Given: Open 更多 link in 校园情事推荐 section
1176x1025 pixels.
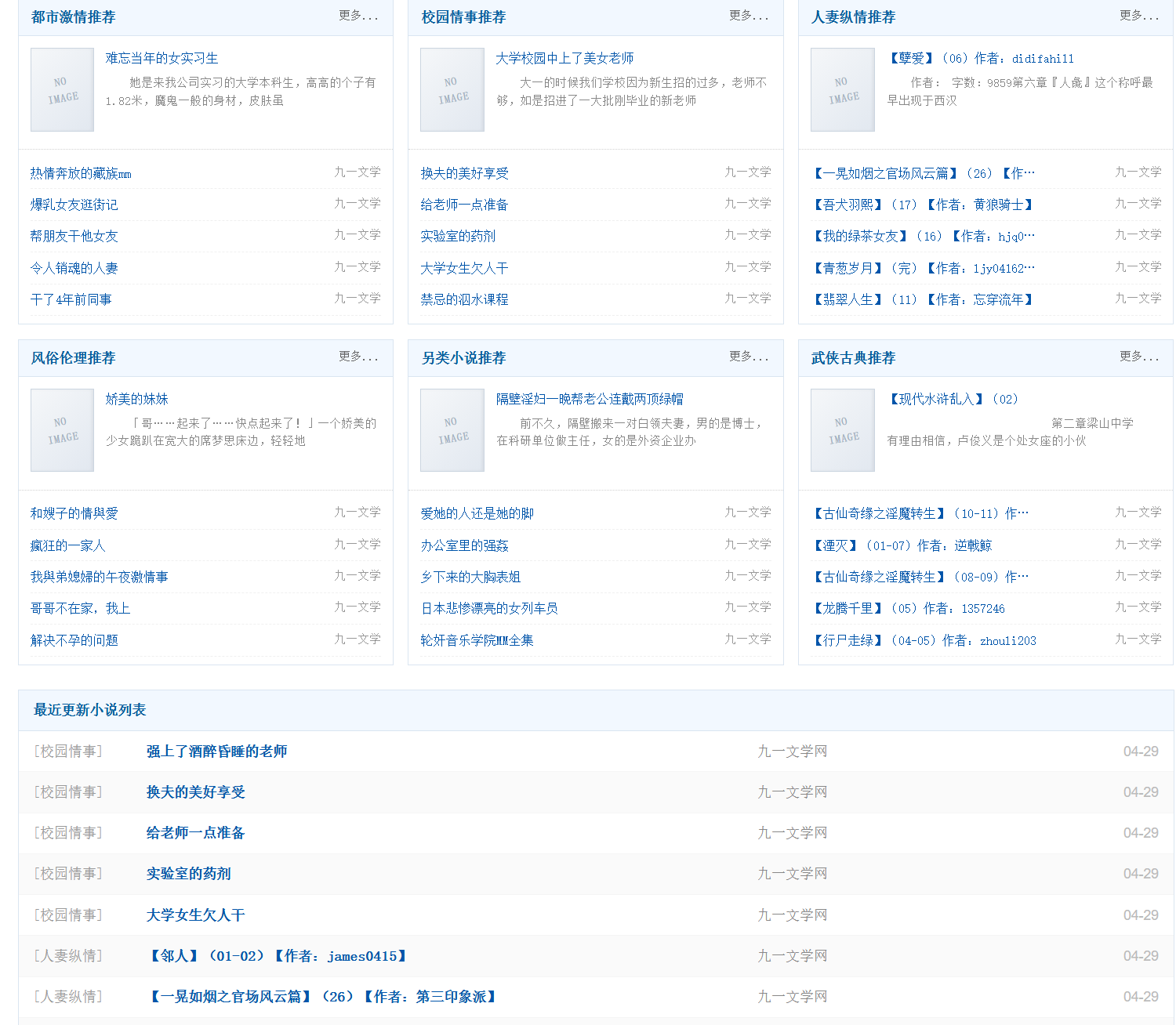Looking at the screenshot, I should [749, 16].
